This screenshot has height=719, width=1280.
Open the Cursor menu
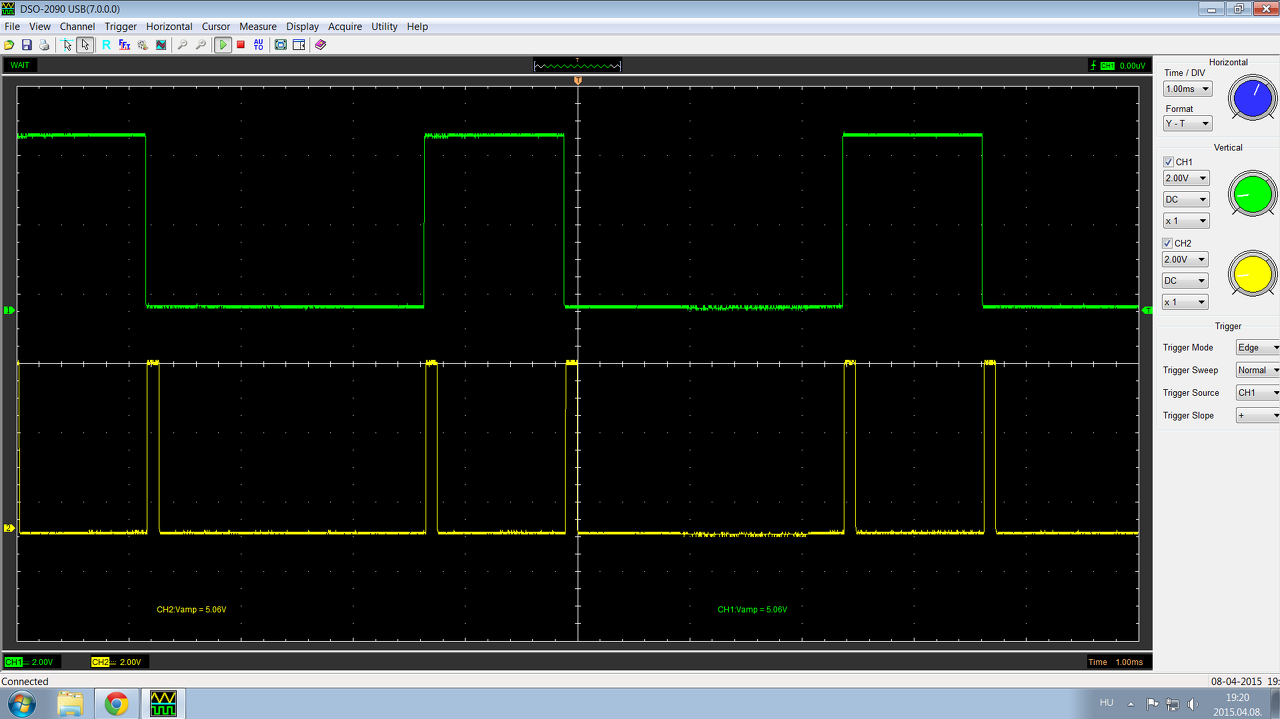[216, 27]
